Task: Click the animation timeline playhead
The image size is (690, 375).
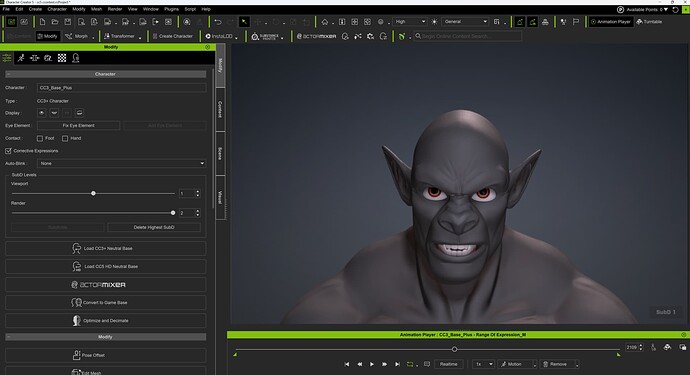Action: [x=455, y=349]
